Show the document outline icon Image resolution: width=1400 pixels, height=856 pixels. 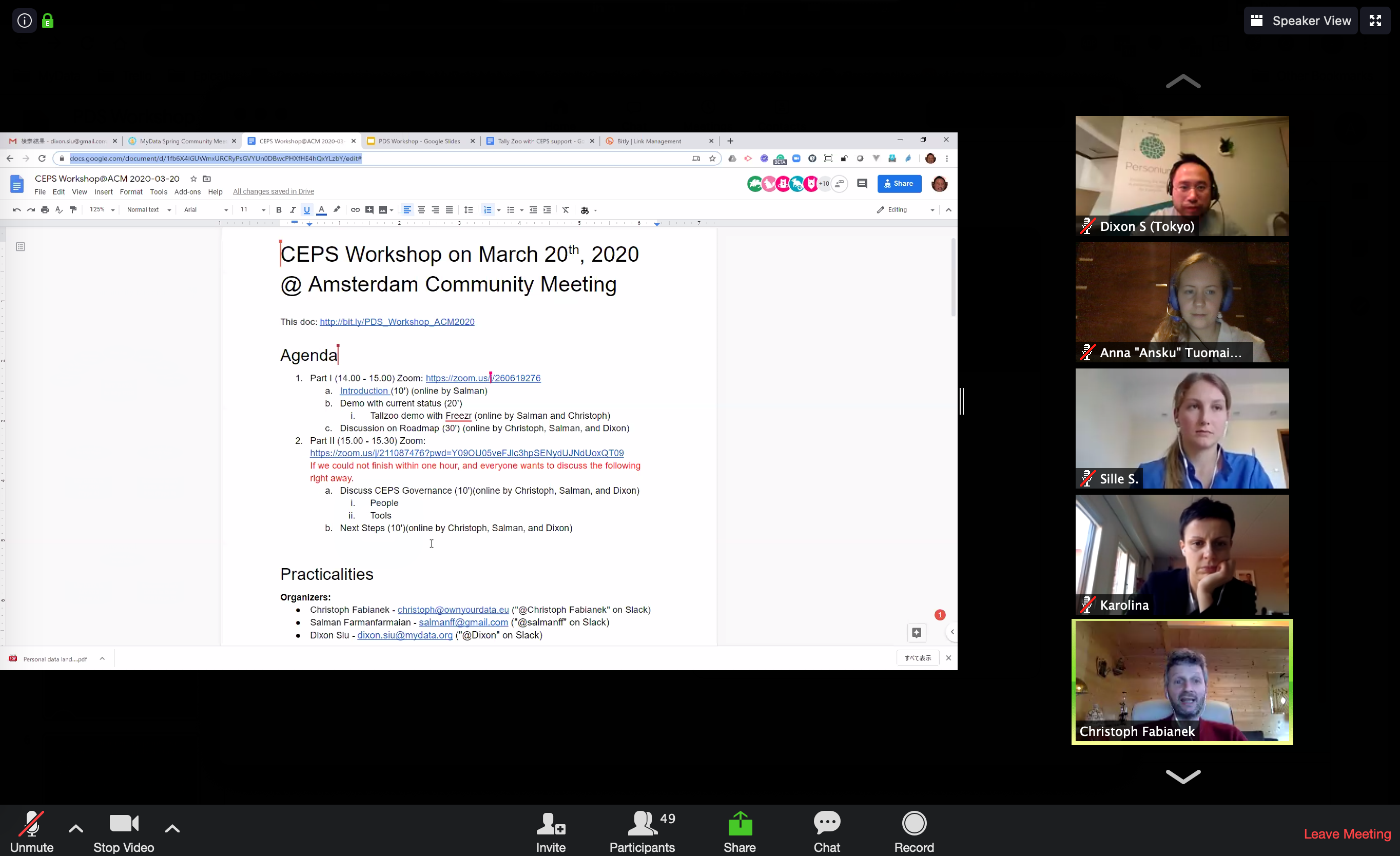tap(21, 246)
